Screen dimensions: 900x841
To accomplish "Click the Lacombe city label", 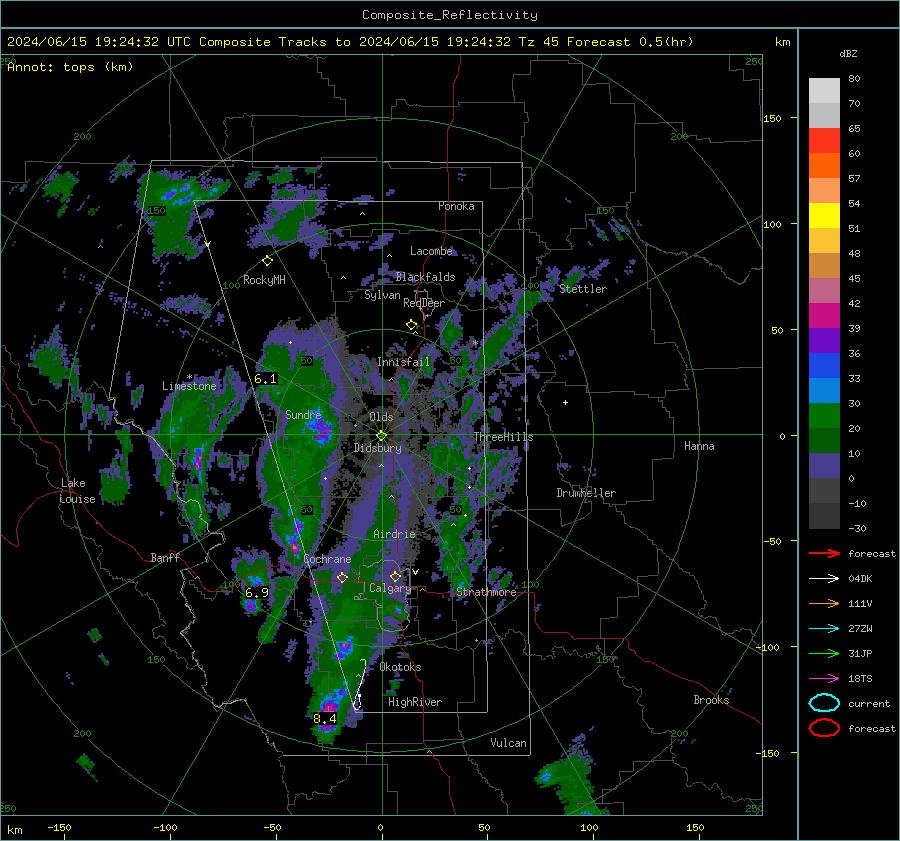I will [431, 251].
